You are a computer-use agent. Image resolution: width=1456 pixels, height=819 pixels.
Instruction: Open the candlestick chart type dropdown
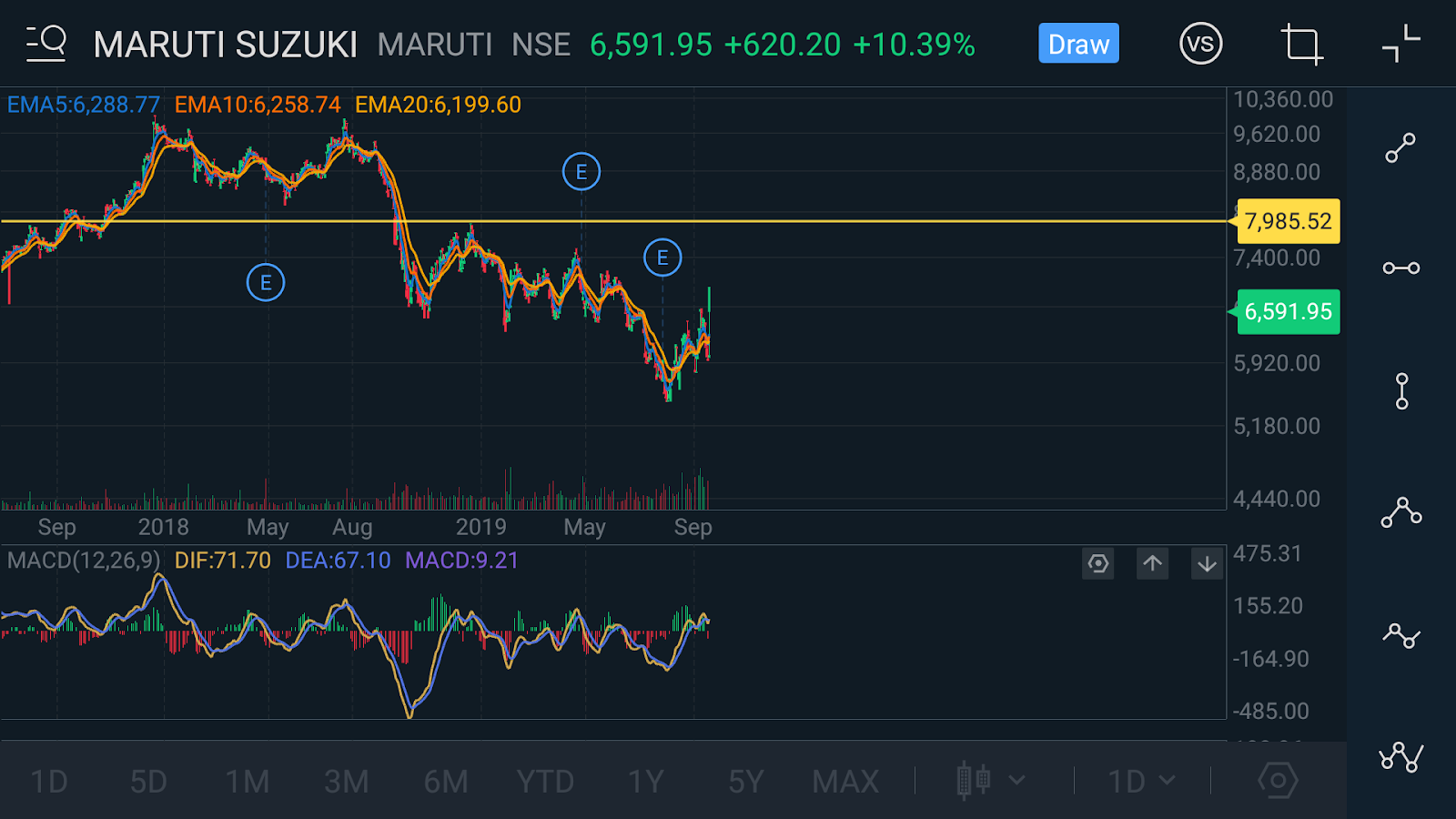[974, 780]
